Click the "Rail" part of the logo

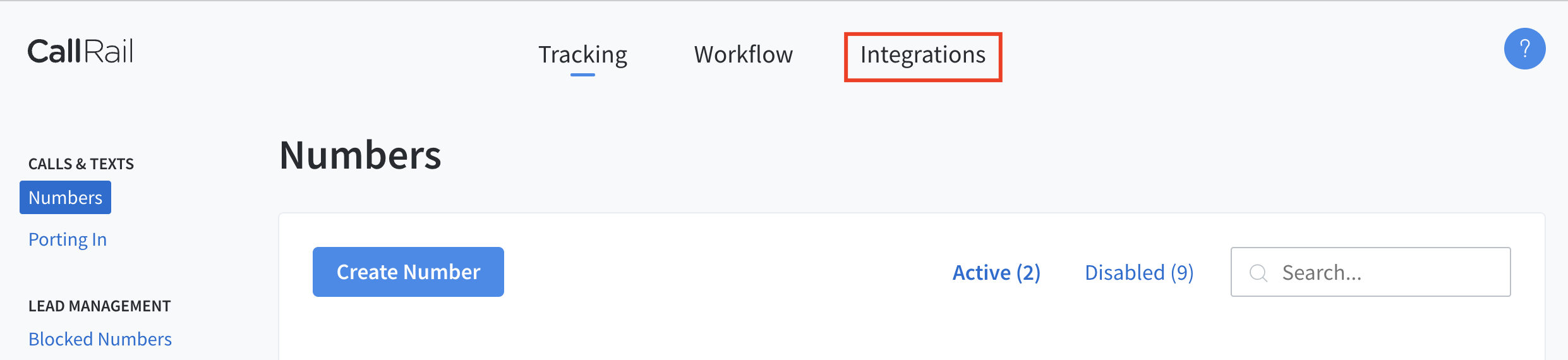[x=108, y=51]
